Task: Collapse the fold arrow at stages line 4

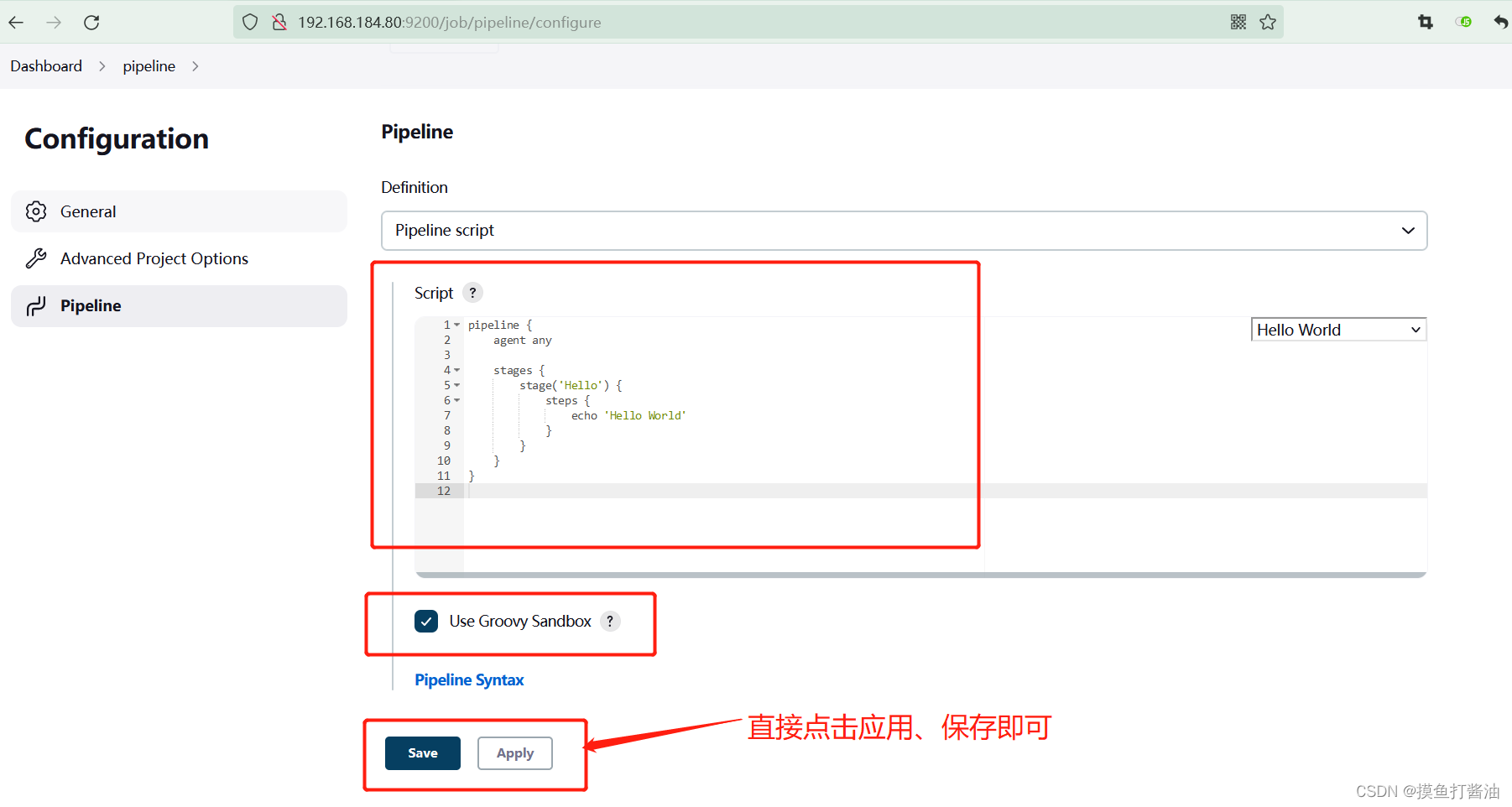Action: point(457,370)
